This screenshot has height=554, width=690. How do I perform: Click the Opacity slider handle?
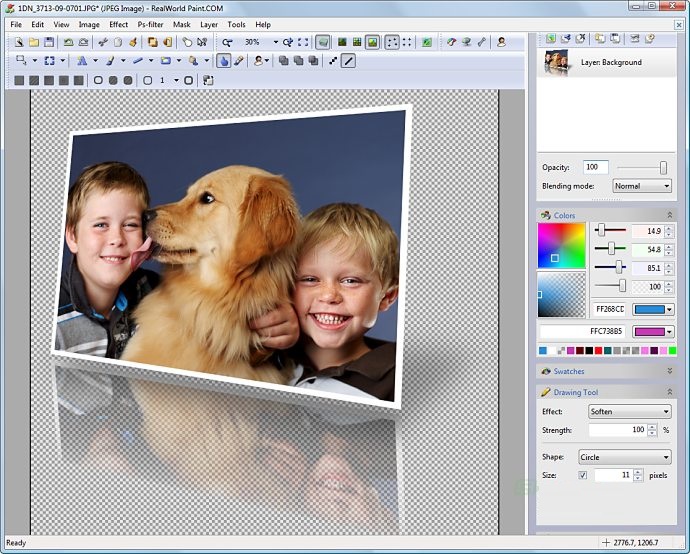point(662,167)
